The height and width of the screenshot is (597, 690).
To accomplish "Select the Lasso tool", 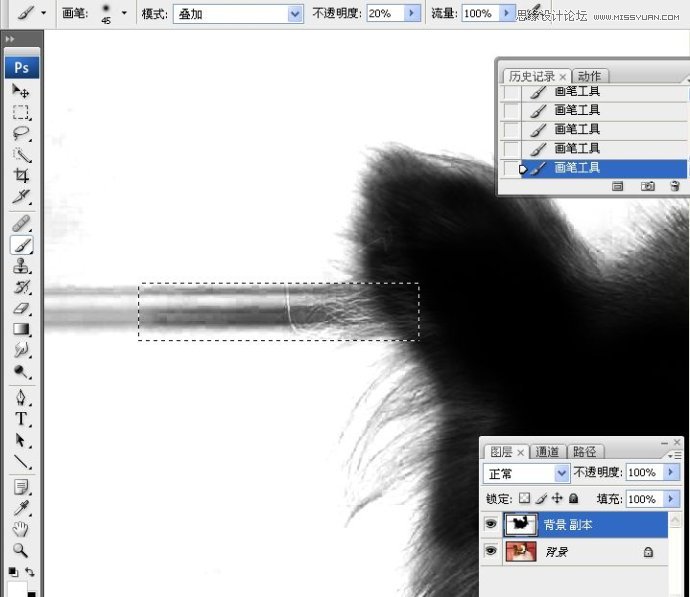I will point(20,133).
